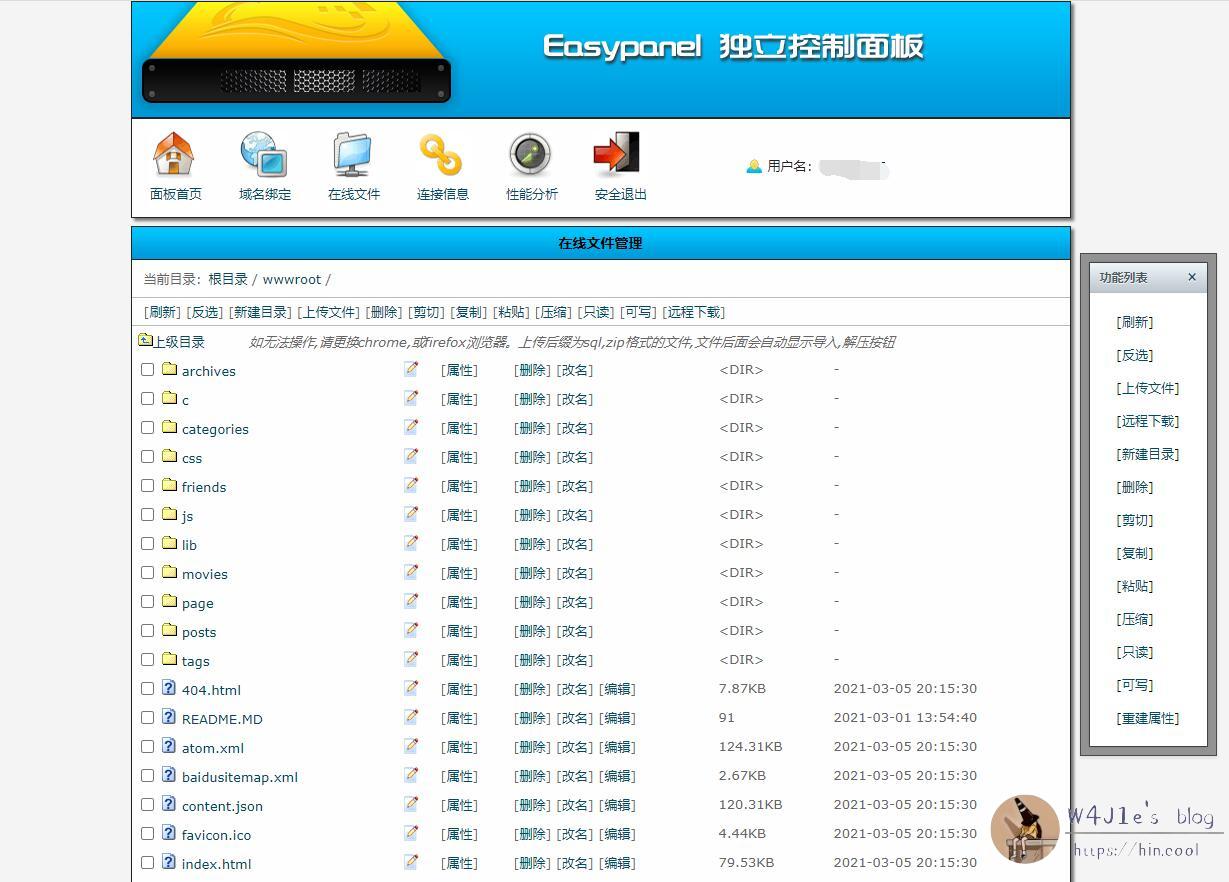
Task: Click the 上级目录 parent folder icon
Action: click(x=146, y=341)
